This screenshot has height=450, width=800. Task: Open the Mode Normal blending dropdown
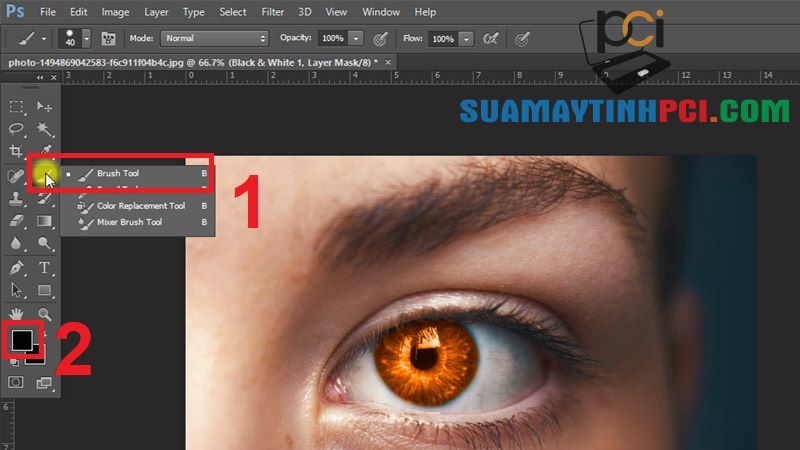pos(214,38)
